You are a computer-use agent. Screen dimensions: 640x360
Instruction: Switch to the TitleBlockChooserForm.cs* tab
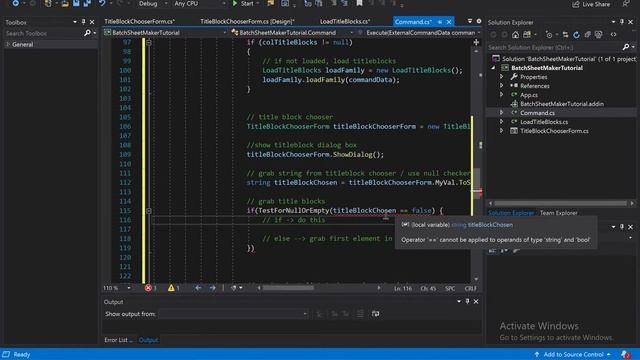pos(140,22)
